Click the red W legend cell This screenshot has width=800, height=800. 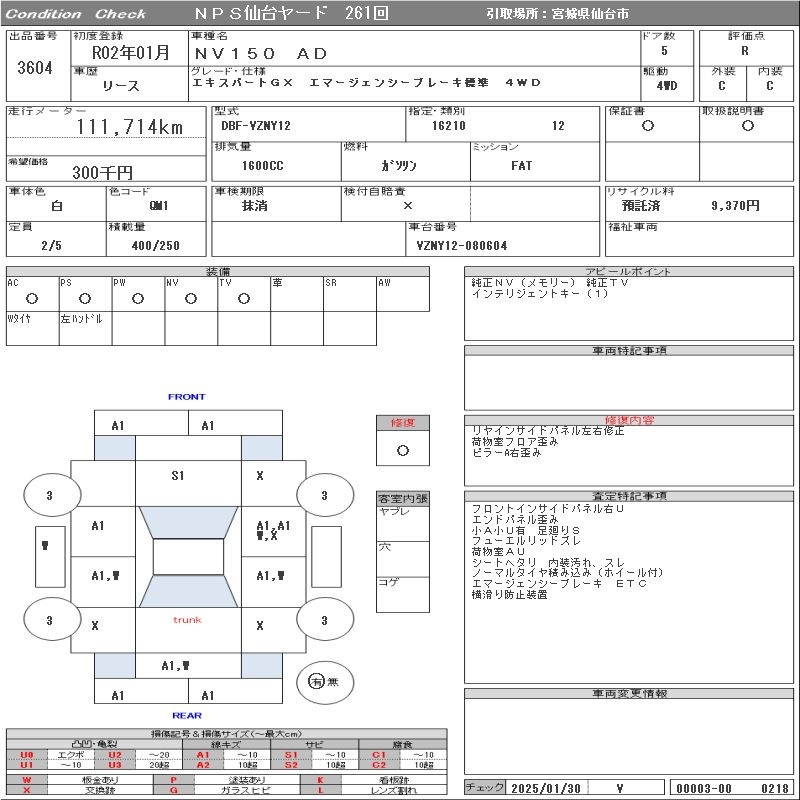pyautogui.click(x=27, y=779)
